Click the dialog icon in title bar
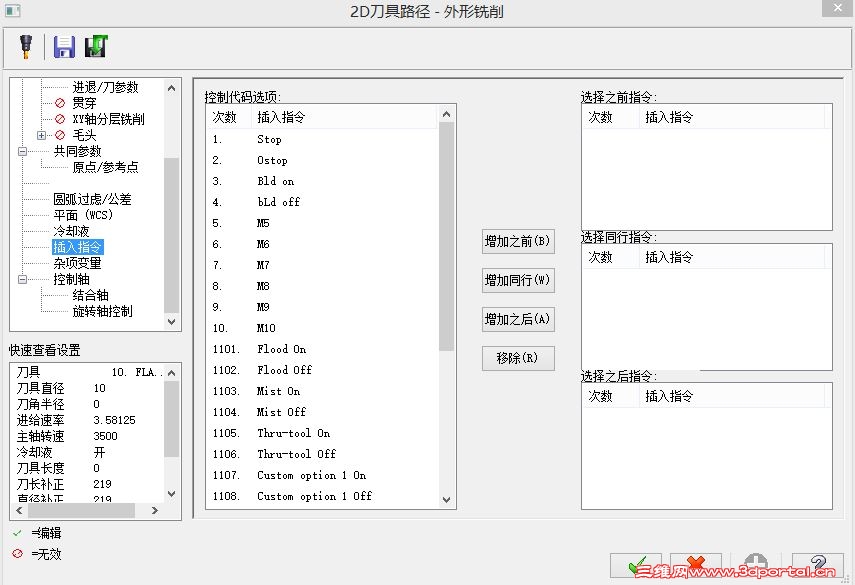The image size is (855, 585). (x=12, y=10)
